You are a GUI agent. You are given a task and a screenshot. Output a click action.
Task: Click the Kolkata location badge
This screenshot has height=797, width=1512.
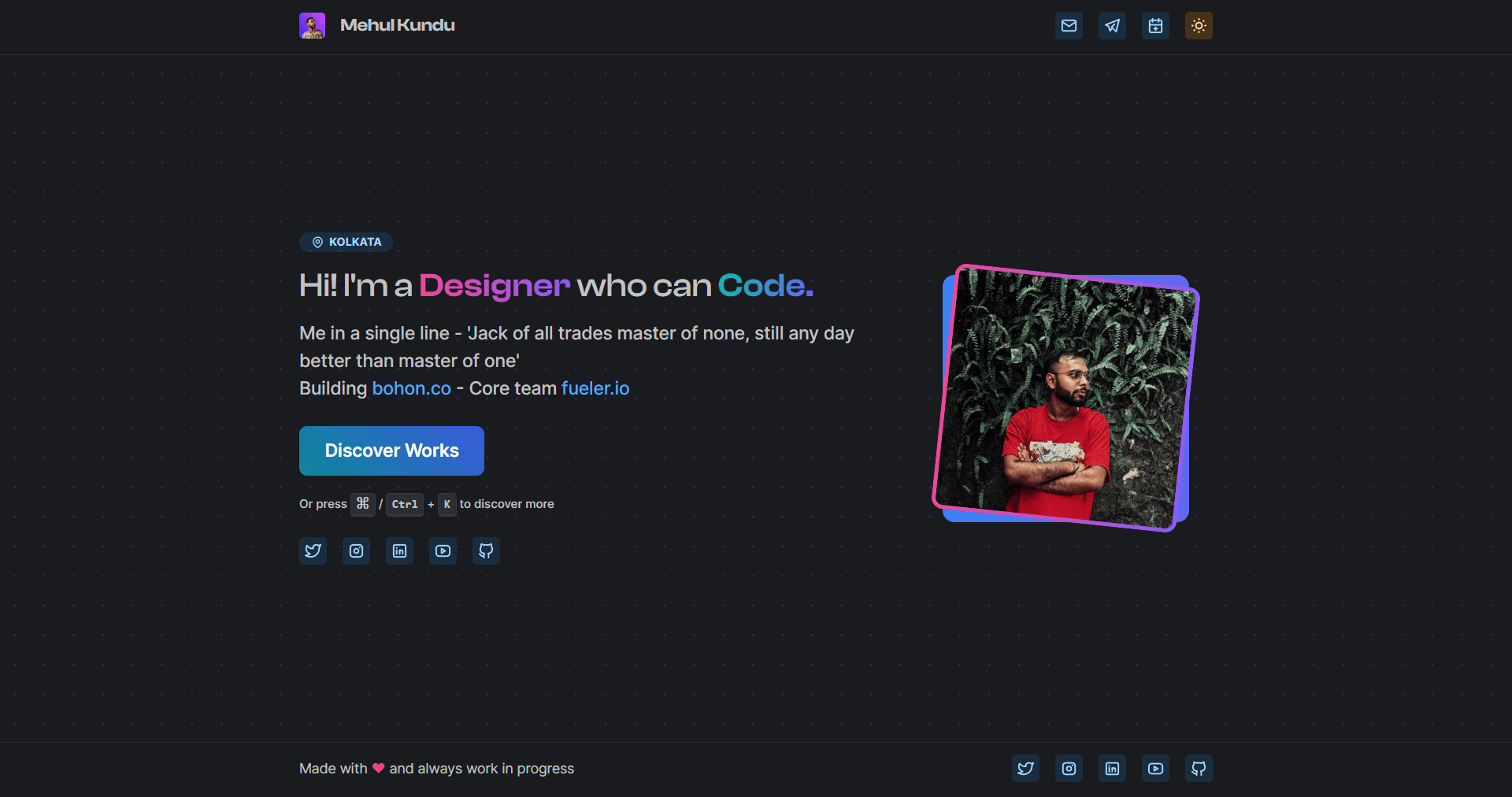[x=346, y=242]
